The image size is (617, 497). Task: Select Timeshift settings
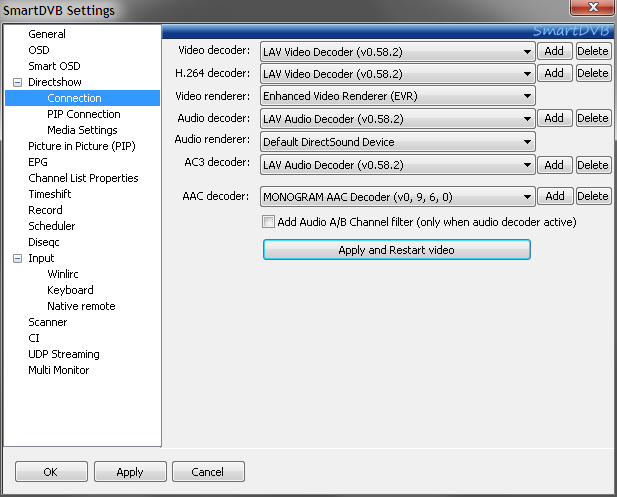[x=50, y=194]
